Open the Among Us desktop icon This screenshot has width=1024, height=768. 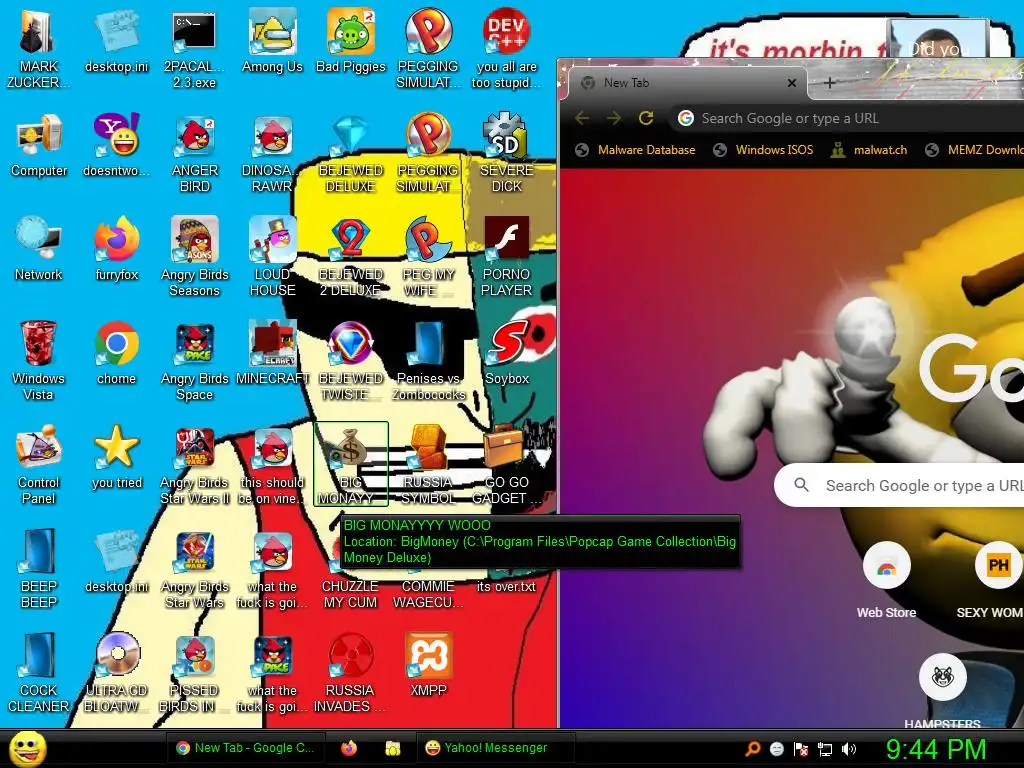[x=272, y=42]
